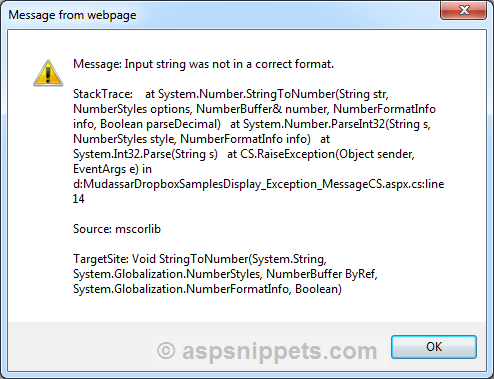Click the line number 14 text
This screenshot has width=494, height=379.
pyautogui.click(x=79, y=199)
